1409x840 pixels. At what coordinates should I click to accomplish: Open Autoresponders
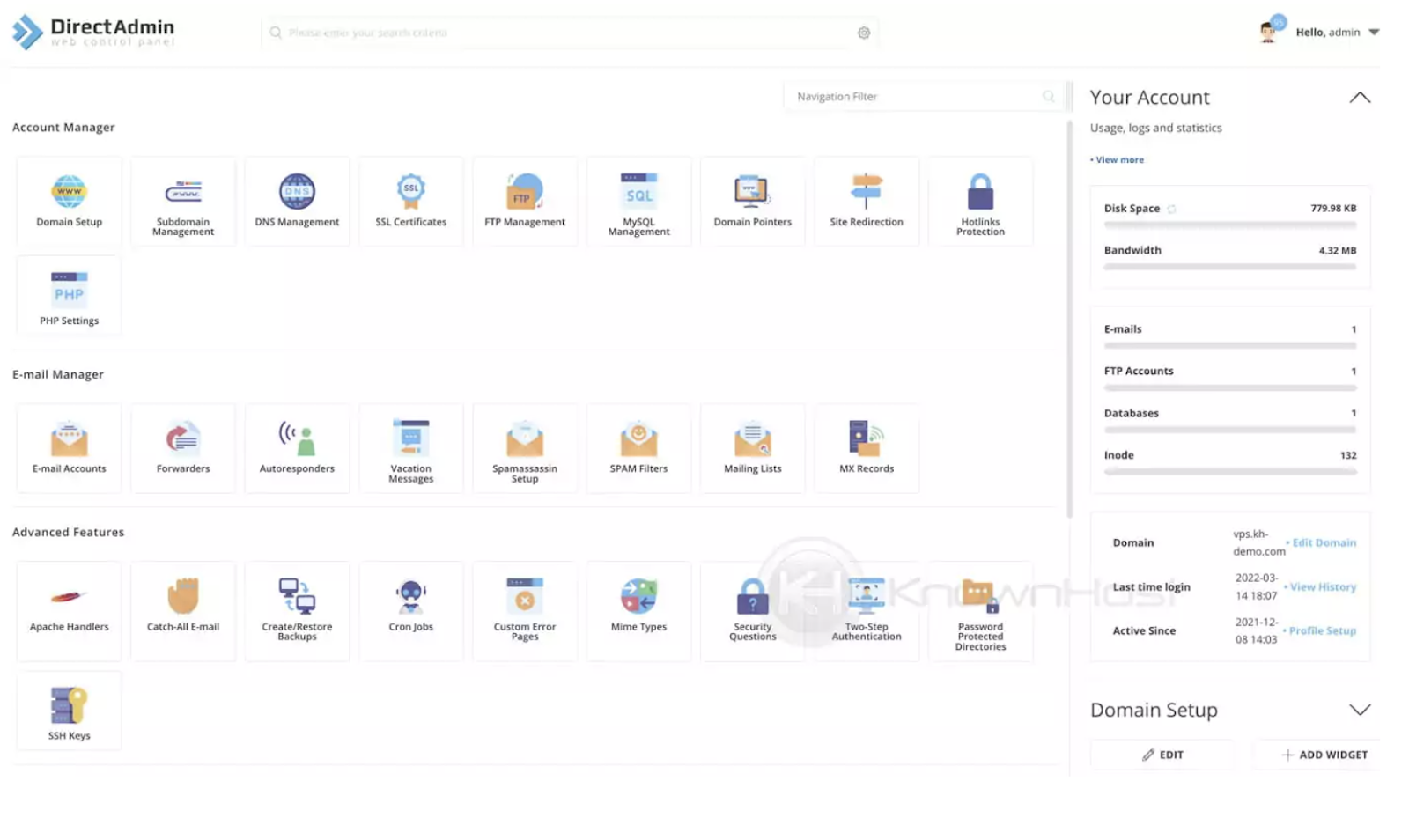click(x=297, y=448)
